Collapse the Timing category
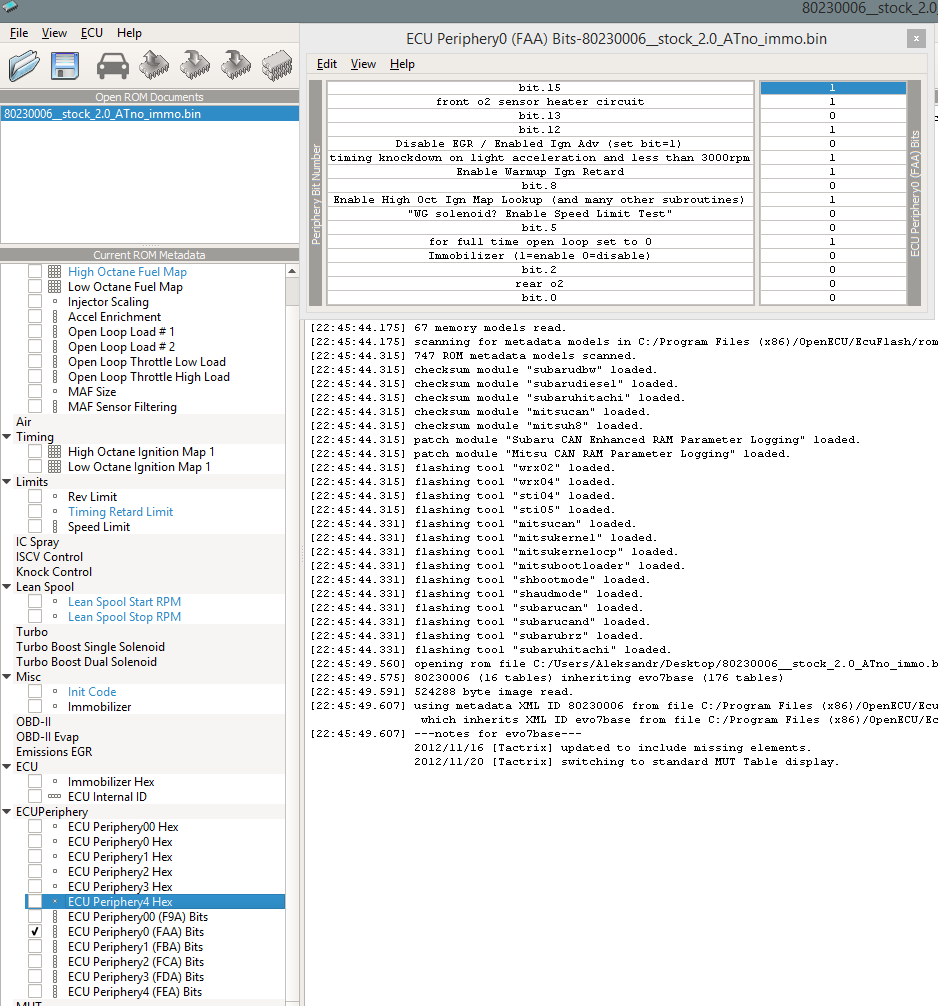 coord(7,437)
